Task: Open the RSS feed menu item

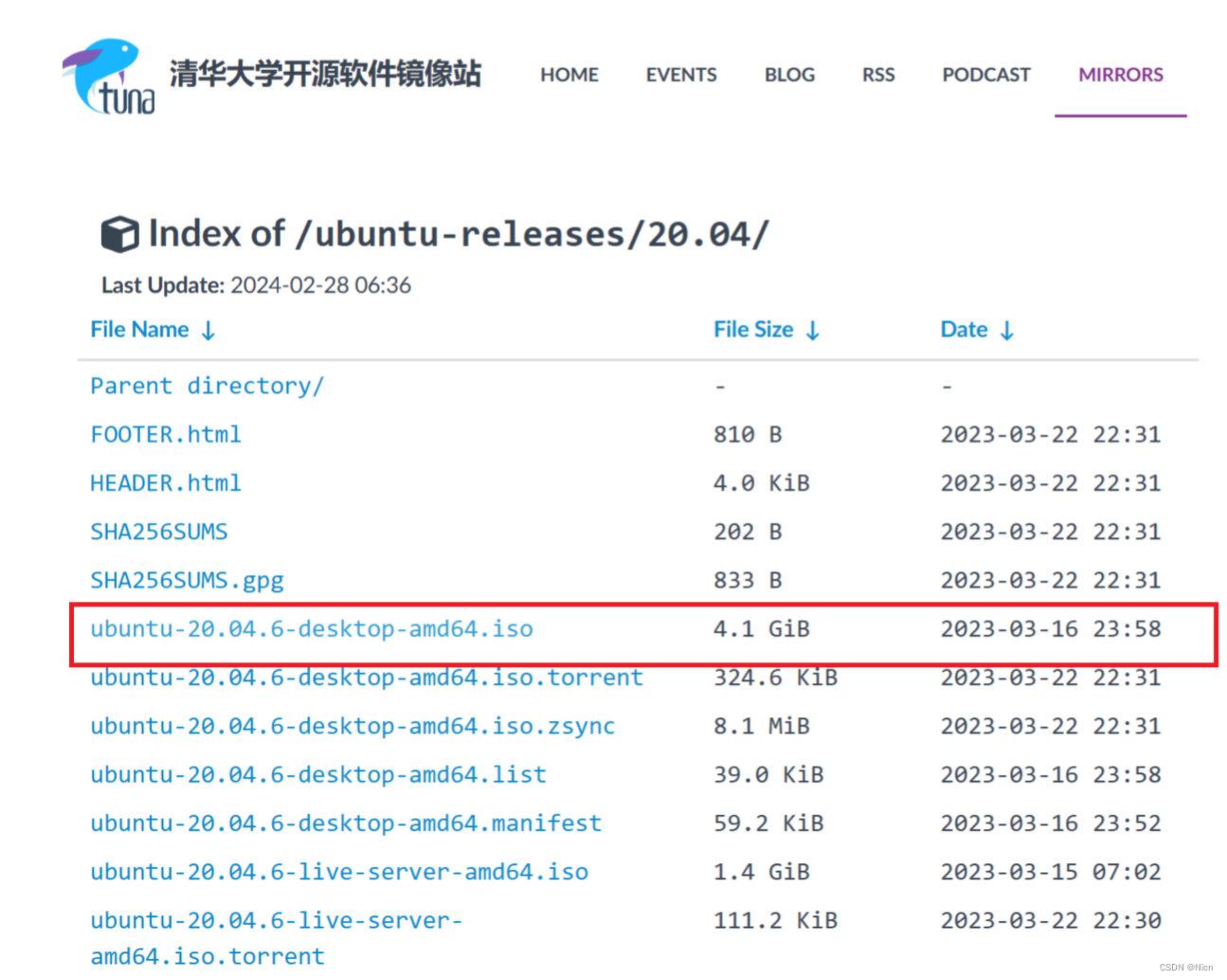Action: tap(877, 74)
